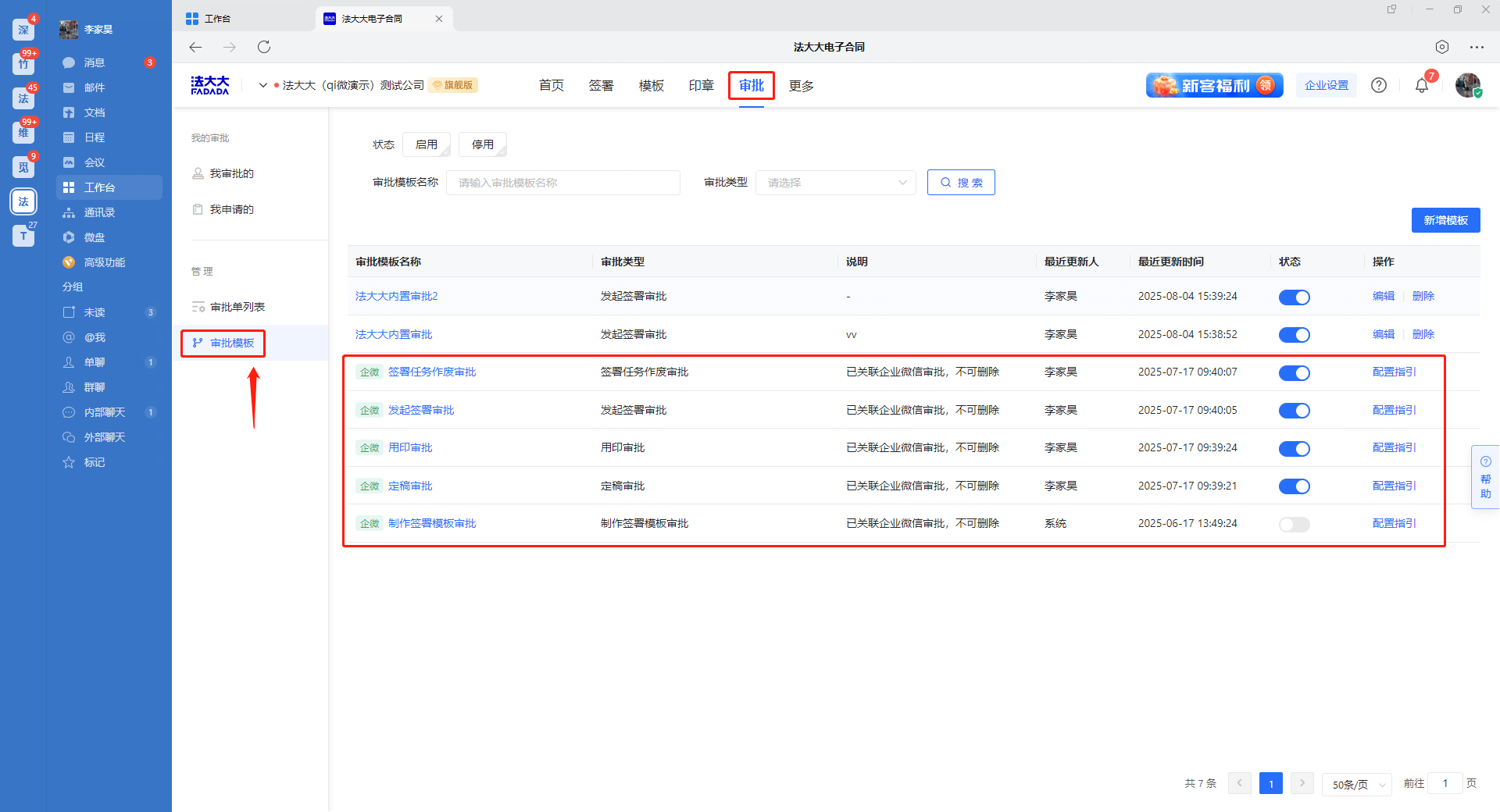Select page 1 in pagination
The height and width of the screenshot is (812, 1500).
(x=1271, y=783)
